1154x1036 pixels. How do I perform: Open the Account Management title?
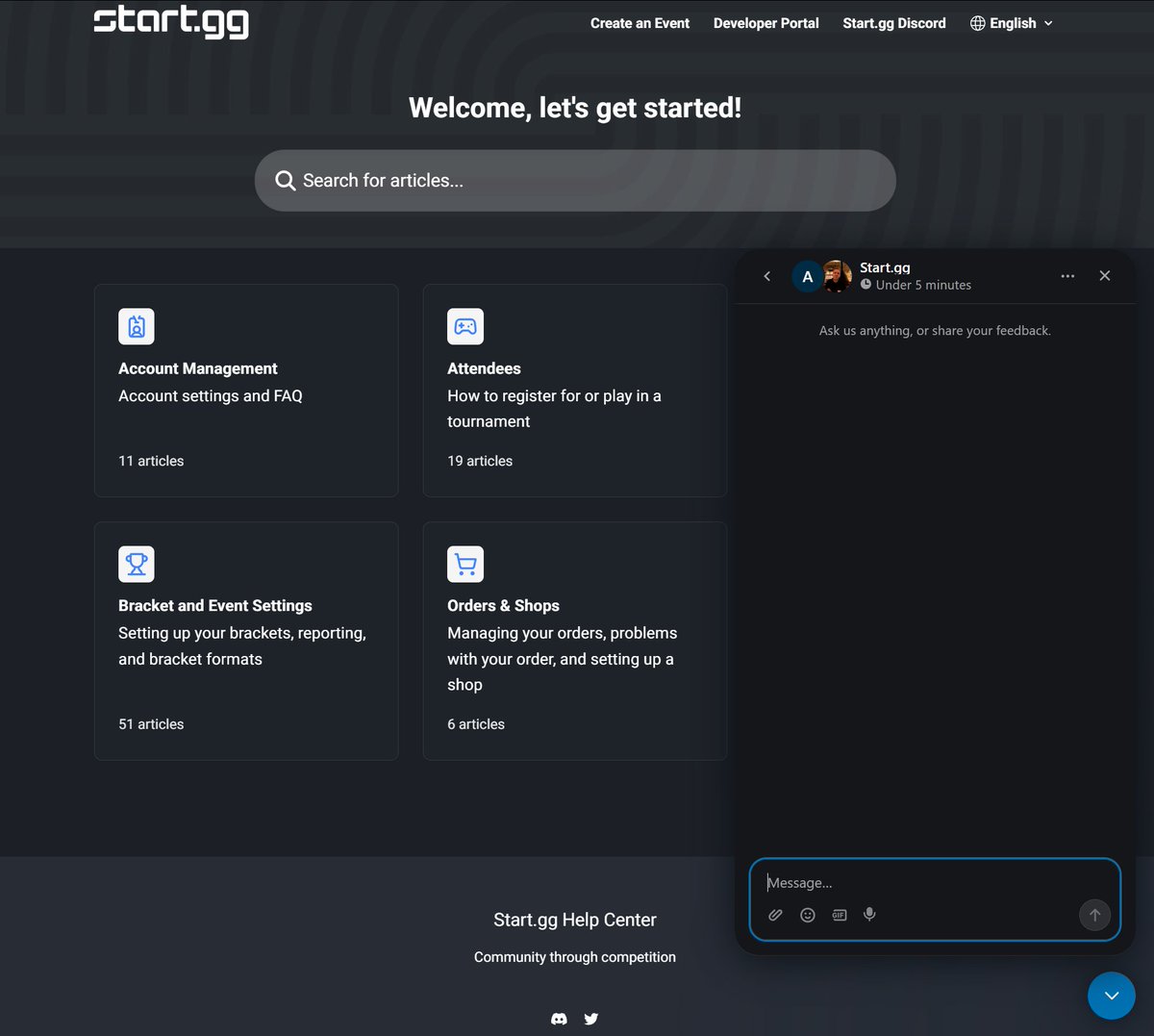coord(198,368)
